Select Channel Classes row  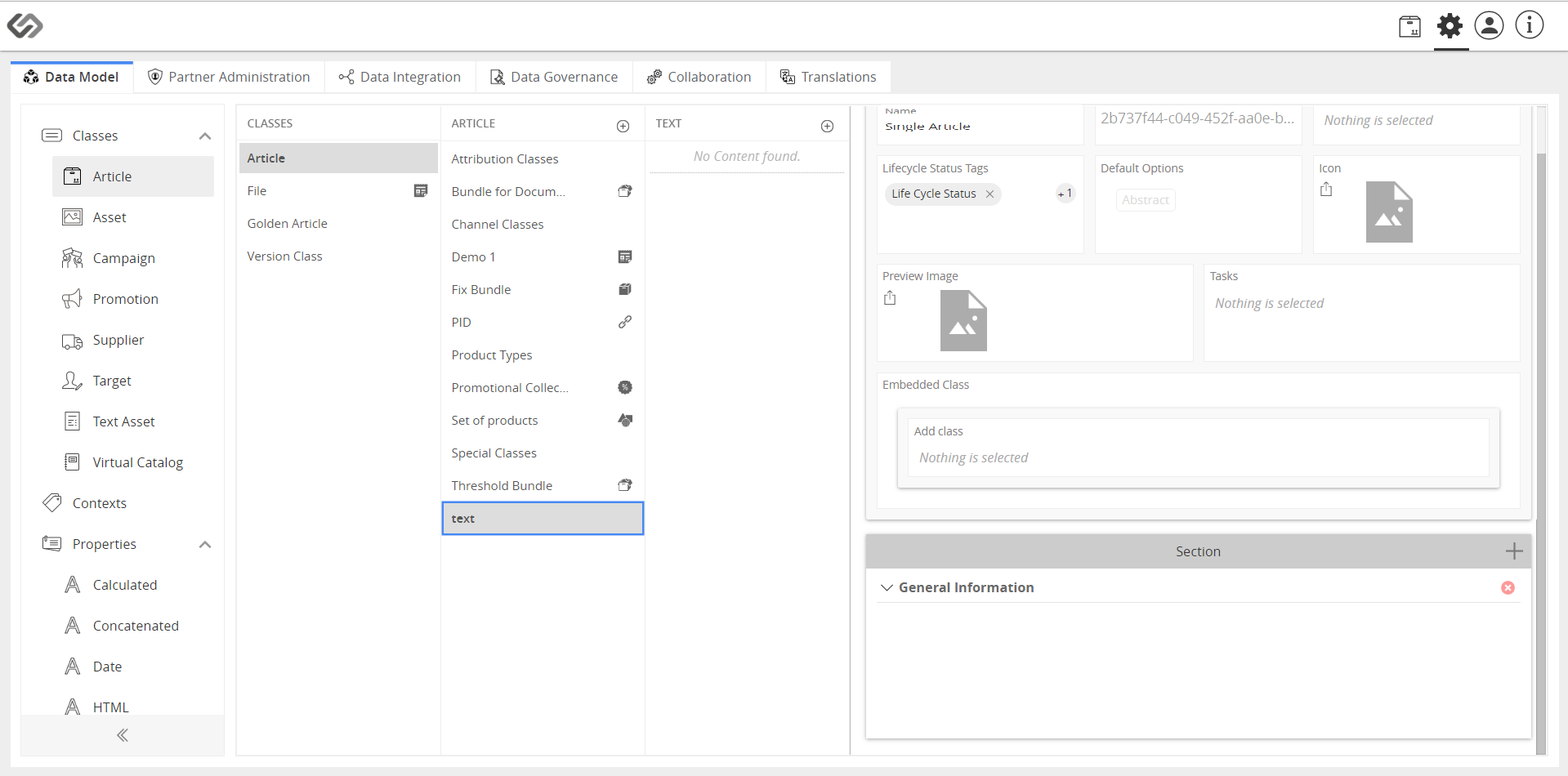[x=543, y=224]
